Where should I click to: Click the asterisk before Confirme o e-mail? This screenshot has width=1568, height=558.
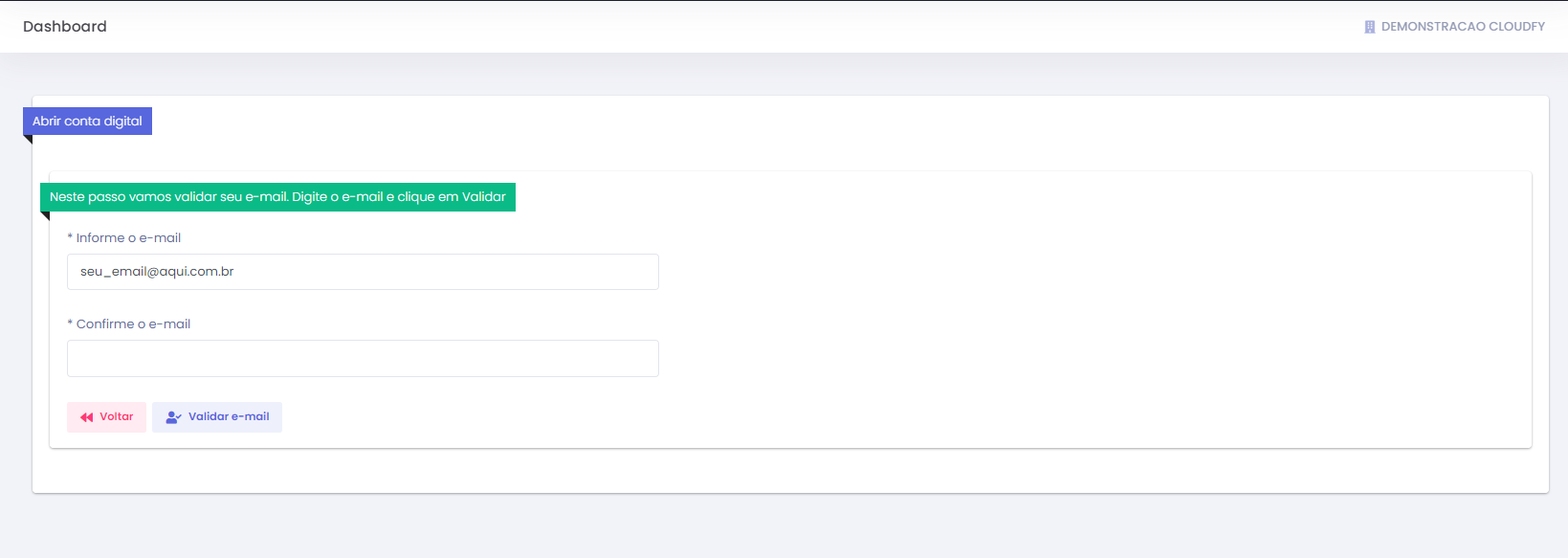pos(70,324)
